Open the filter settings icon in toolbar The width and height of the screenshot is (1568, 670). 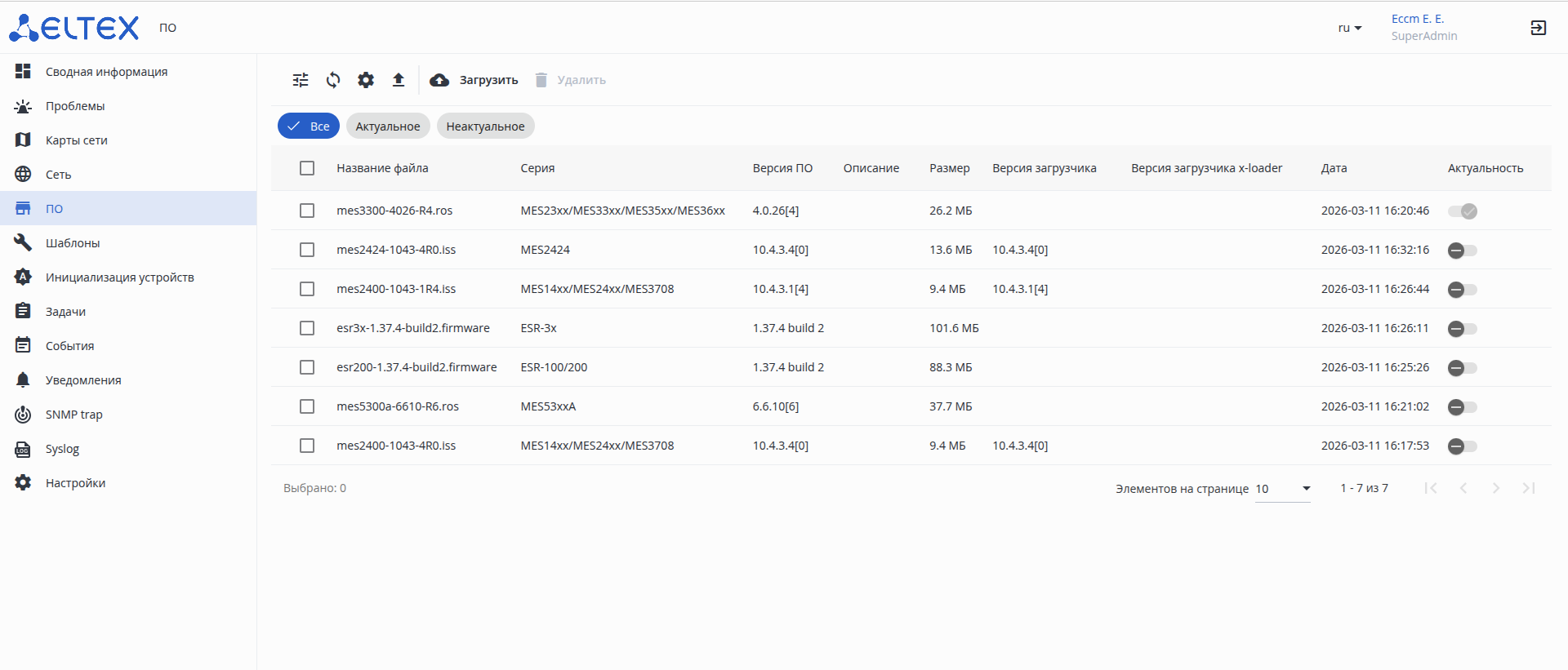pyautogui.click(x=301, y=80)
